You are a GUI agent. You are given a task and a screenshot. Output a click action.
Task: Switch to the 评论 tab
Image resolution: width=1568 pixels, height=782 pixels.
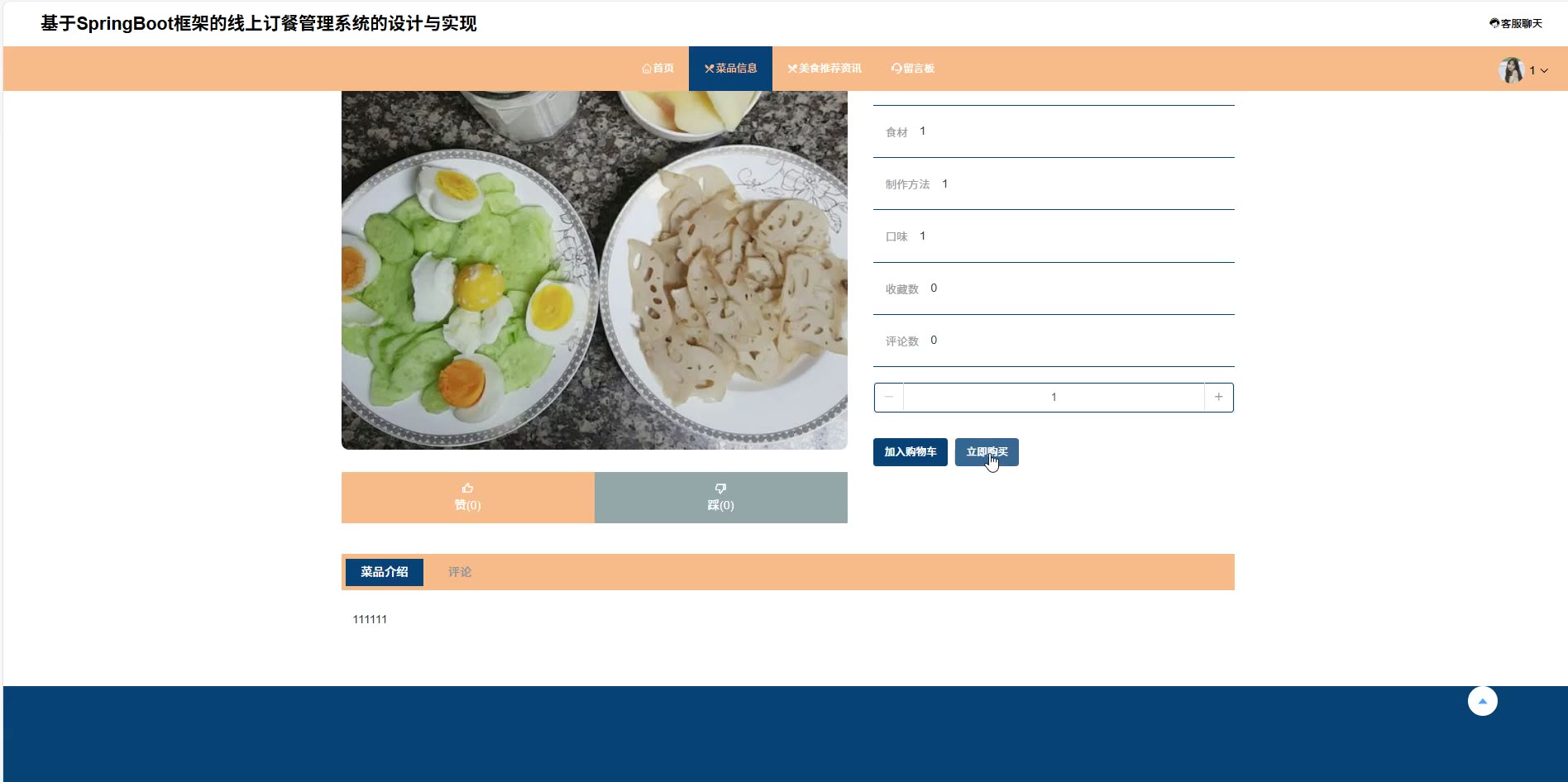tap(460, 572)
